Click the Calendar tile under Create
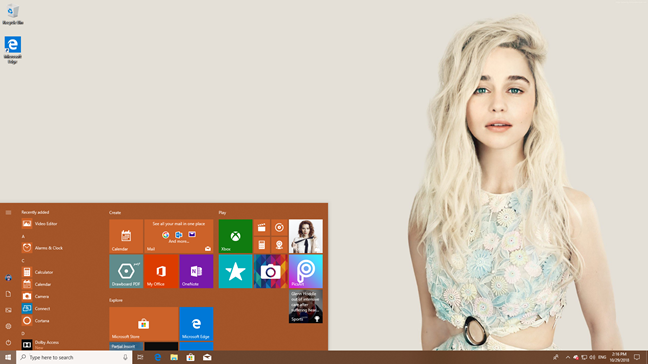Image resolution: width=648 pixels, height=364 pixels. tap(126, 236)
